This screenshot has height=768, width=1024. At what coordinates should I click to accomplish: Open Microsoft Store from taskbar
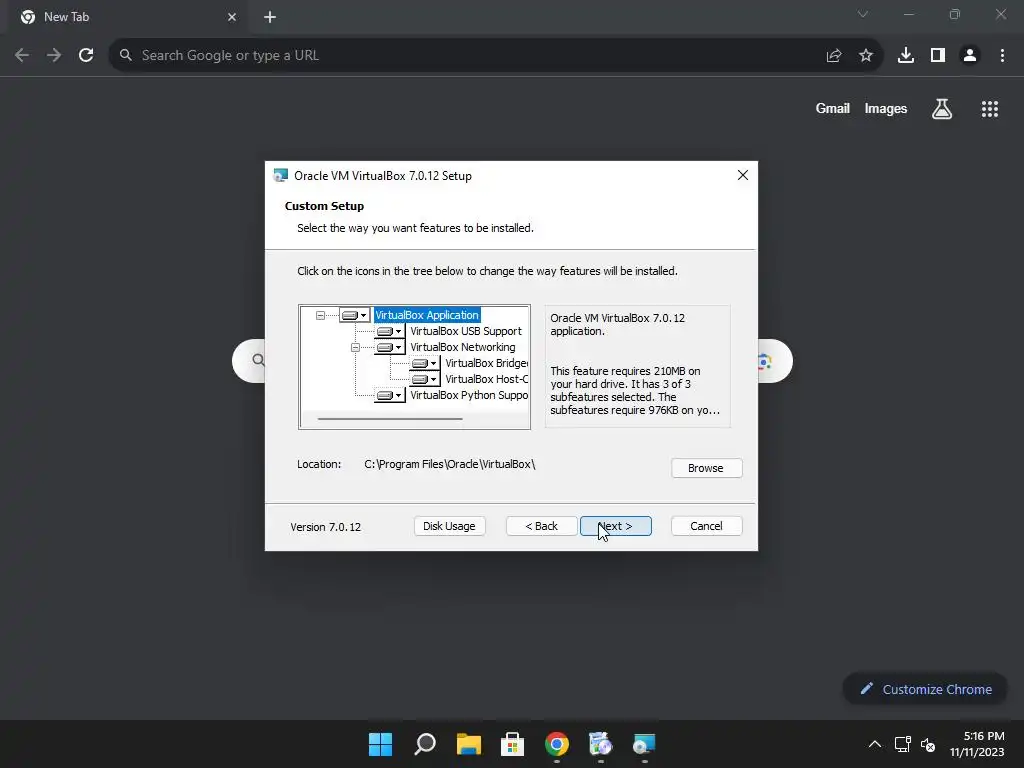513,744
